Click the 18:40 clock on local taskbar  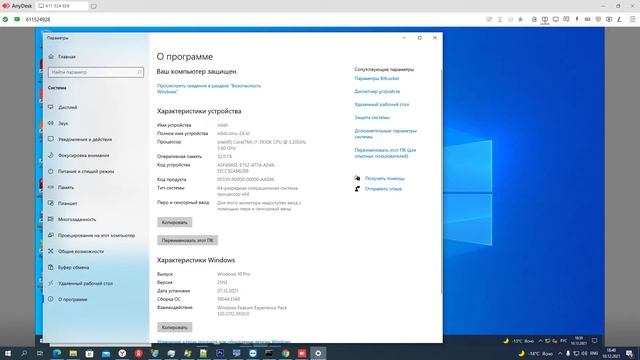tap(611, 353)
